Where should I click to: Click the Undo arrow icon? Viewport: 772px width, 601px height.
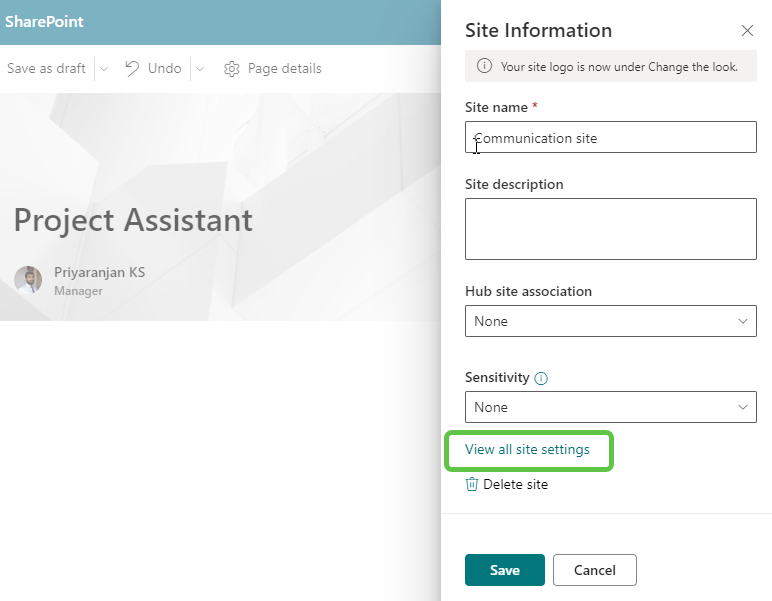tap(132, 68)
